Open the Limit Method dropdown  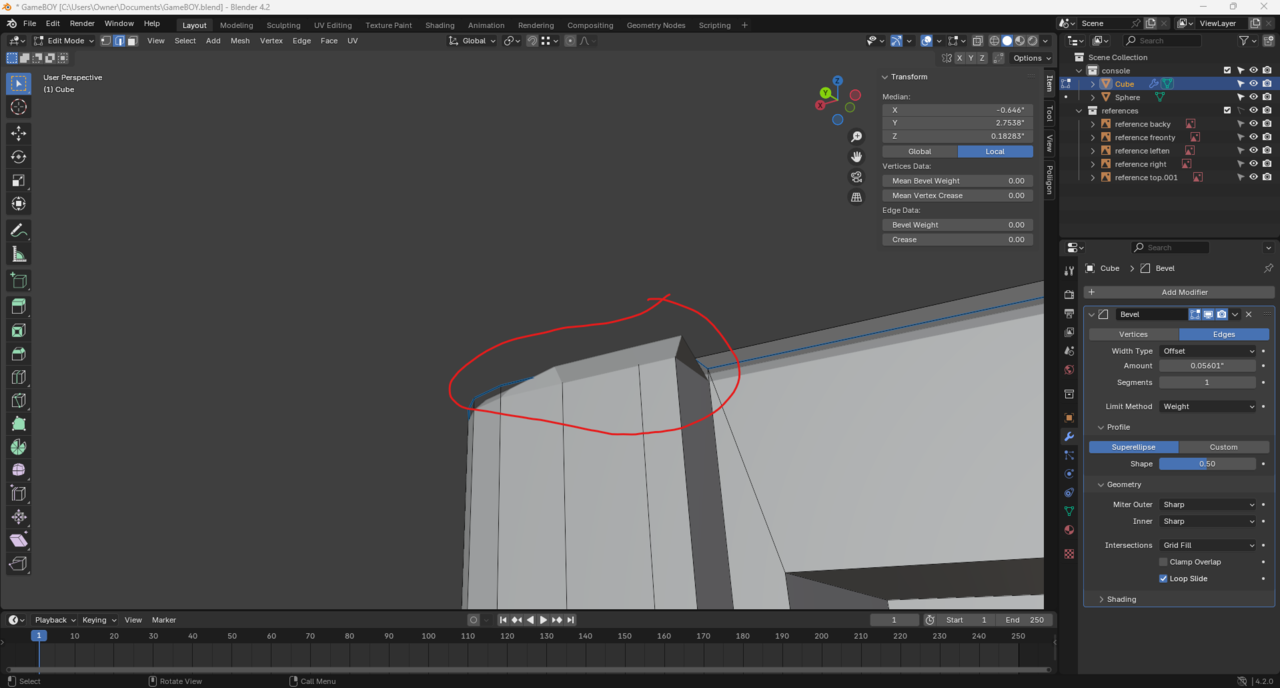(1207, 407)
